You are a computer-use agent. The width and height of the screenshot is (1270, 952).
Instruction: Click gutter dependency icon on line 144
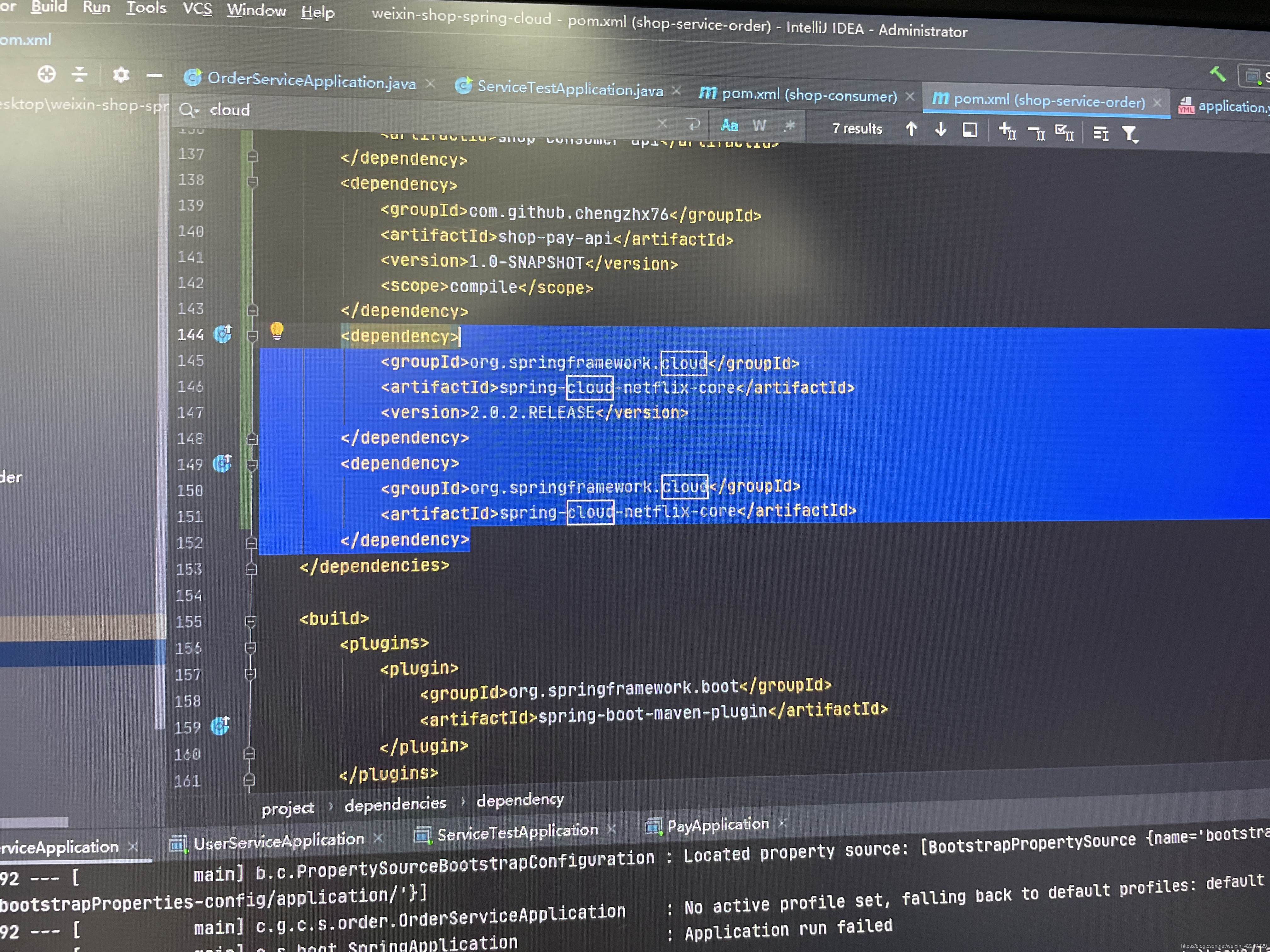coord(223,333)
